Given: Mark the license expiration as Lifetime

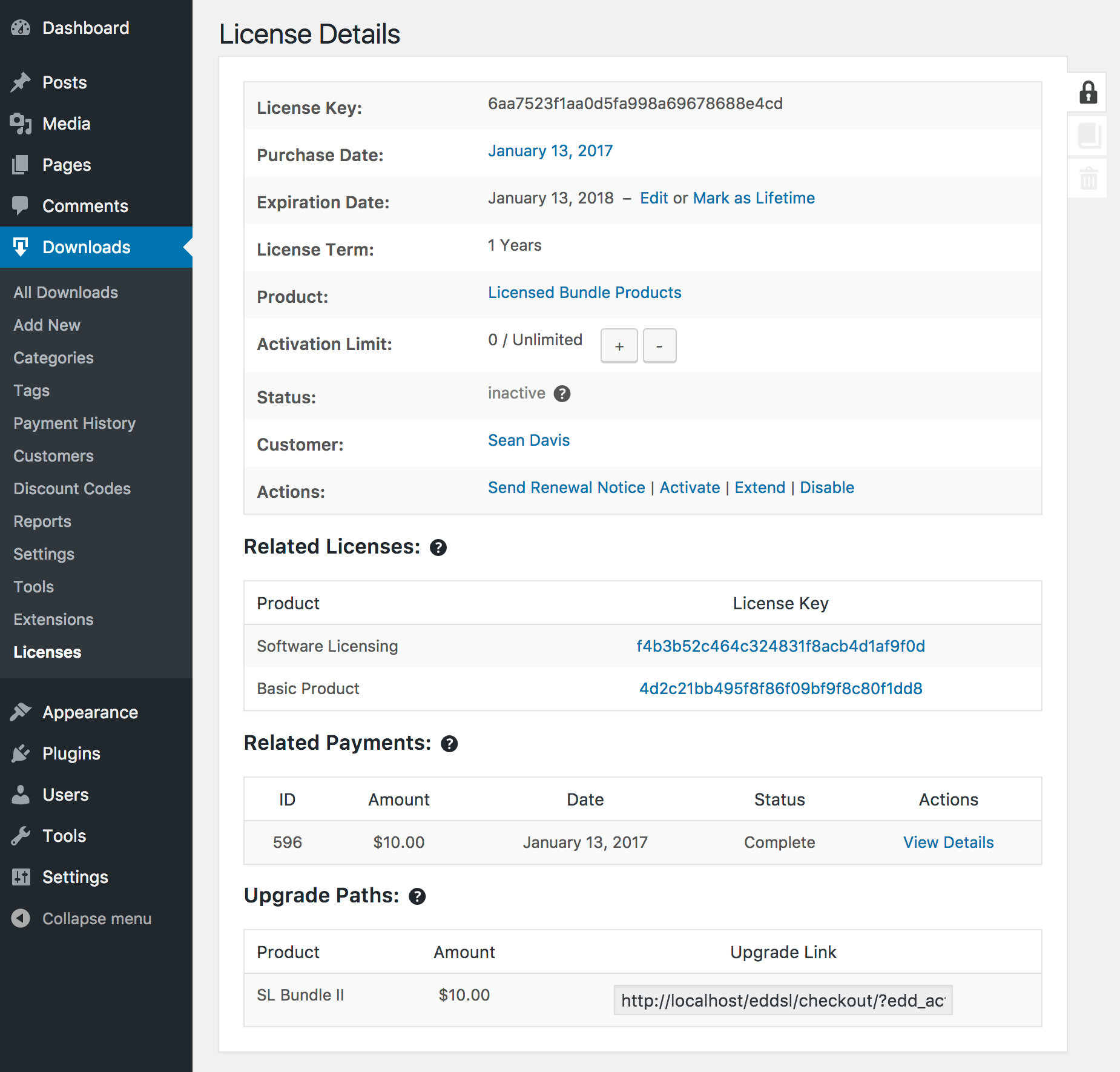Looking at the screenshot, I should [754, 197].
